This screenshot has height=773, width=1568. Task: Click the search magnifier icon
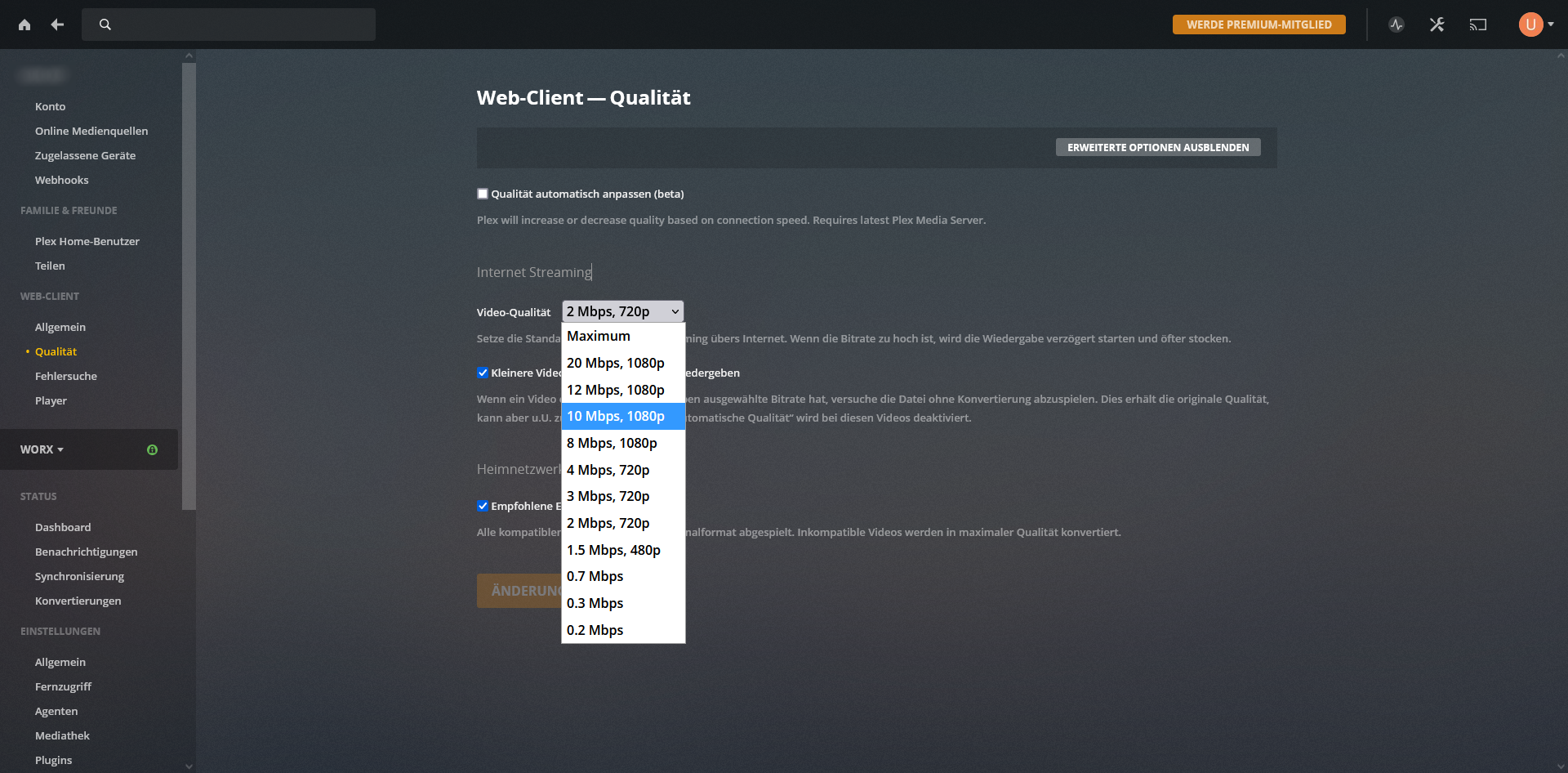pos(105,25)
